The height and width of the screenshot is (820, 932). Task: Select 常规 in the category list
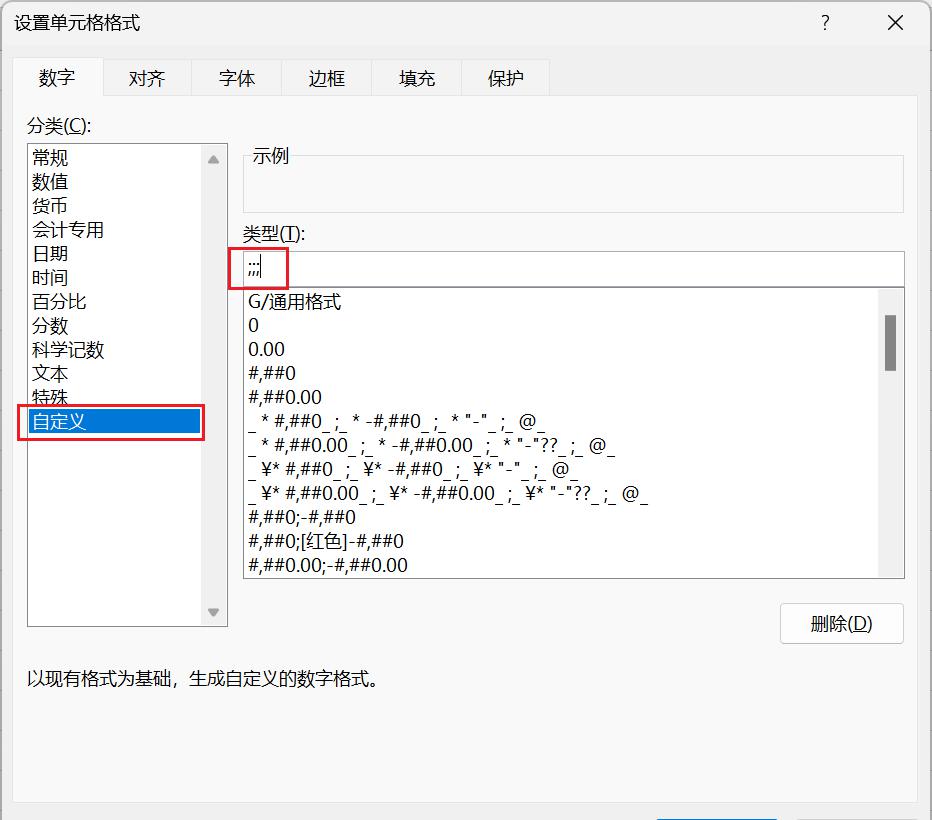(115, 157)
